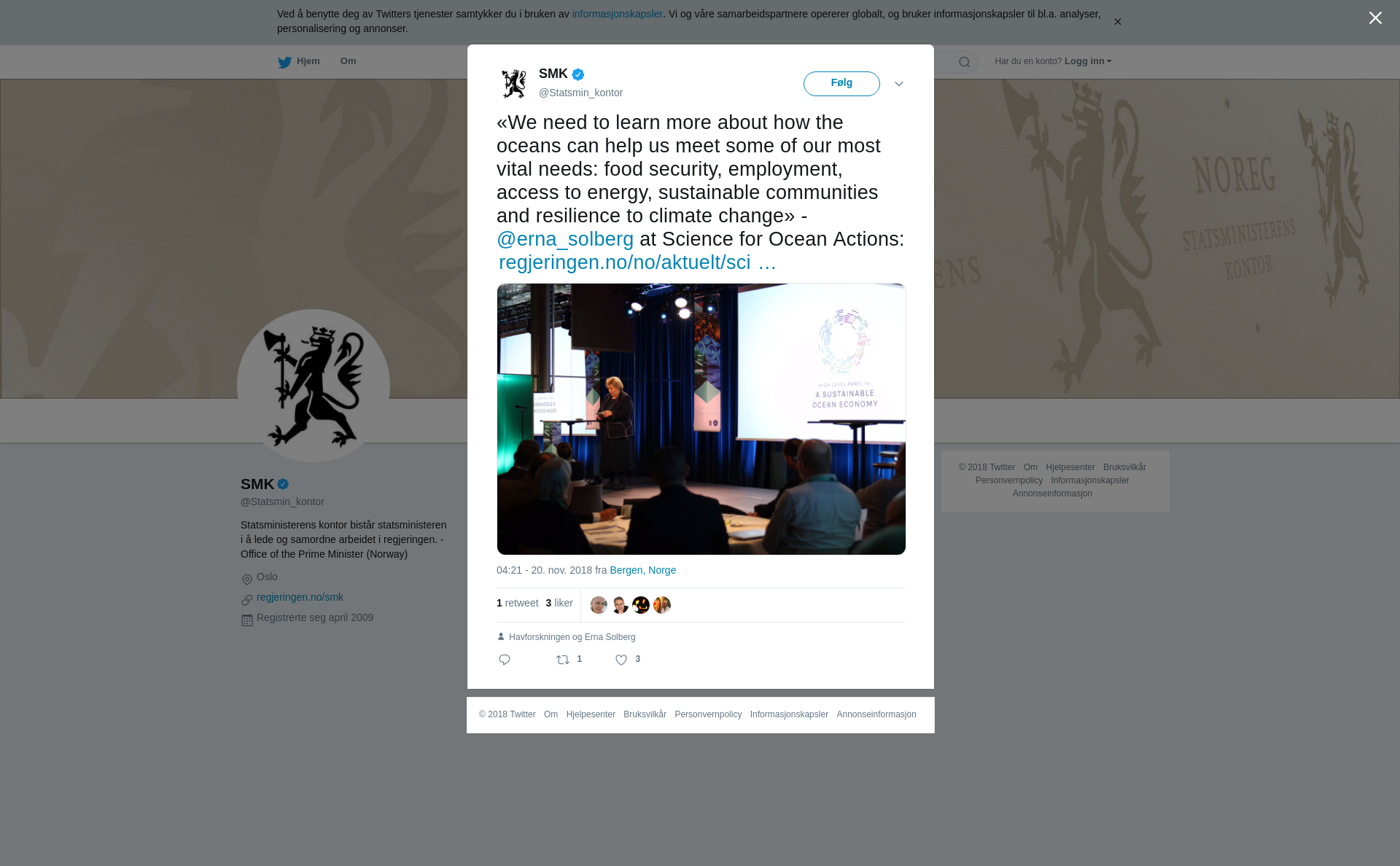Close the tweet overlay with large X
1400x866 pixels.
pos(1375,18)
